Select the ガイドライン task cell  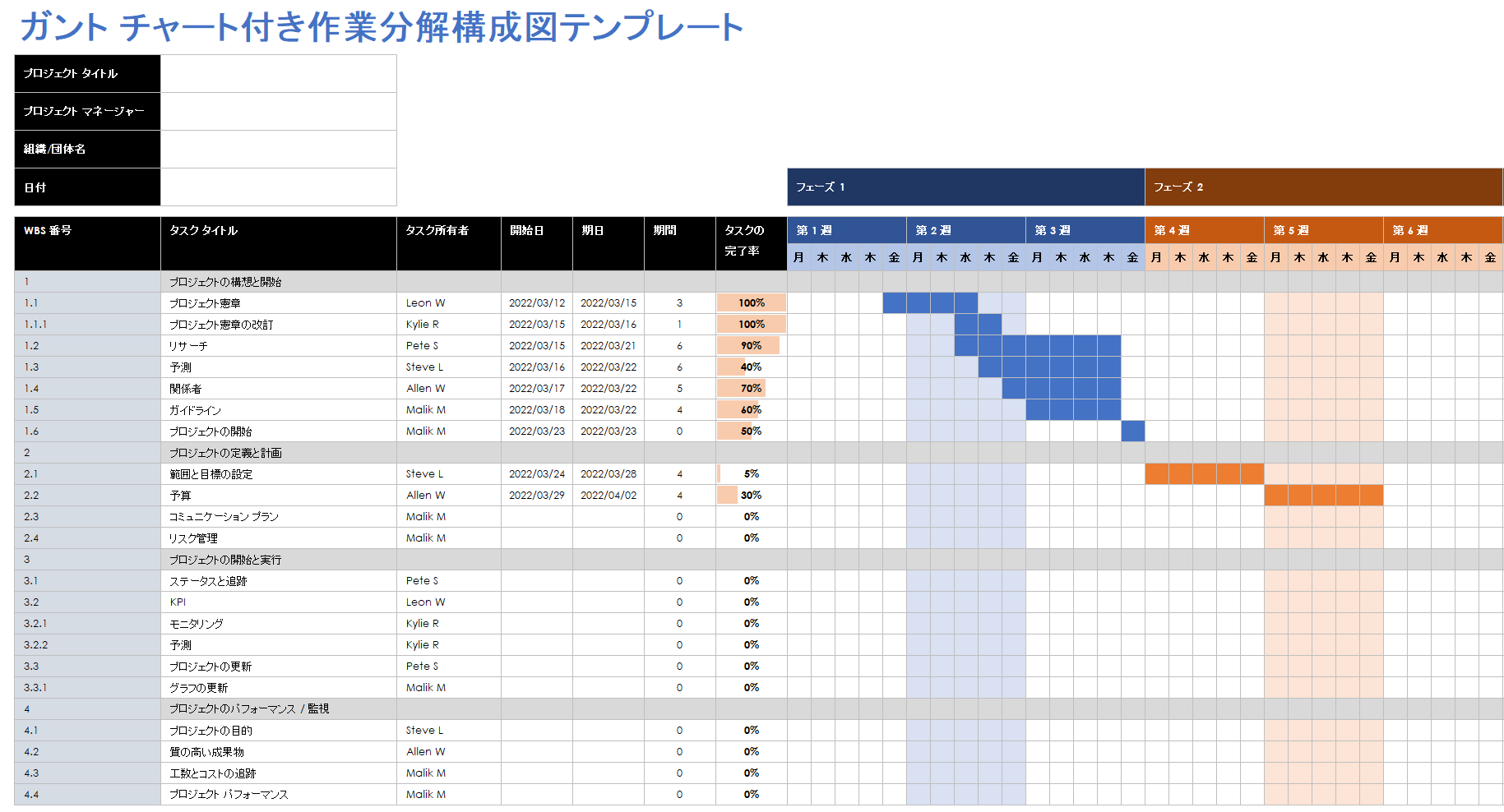[x=279, y=410]
